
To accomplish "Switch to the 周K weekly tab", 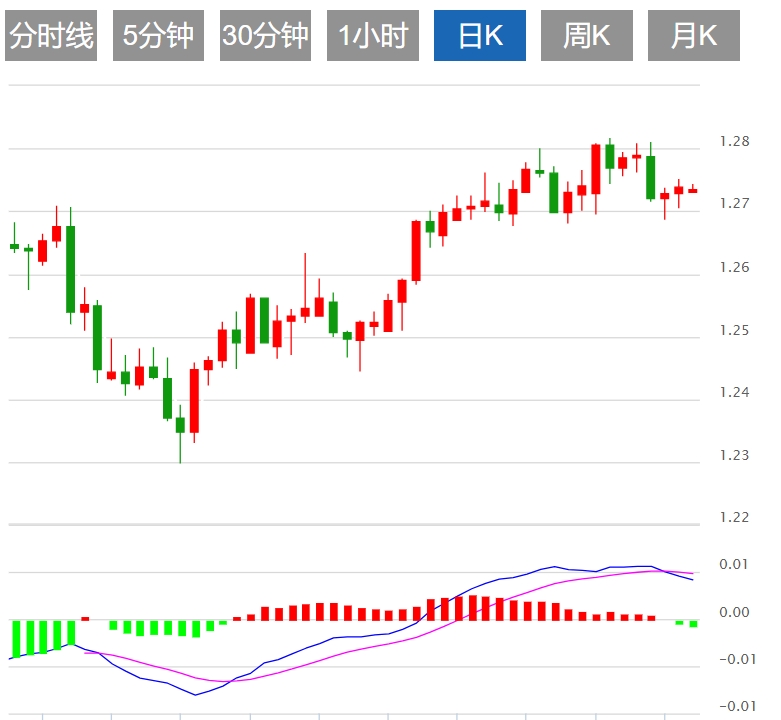I will [587, 37].
